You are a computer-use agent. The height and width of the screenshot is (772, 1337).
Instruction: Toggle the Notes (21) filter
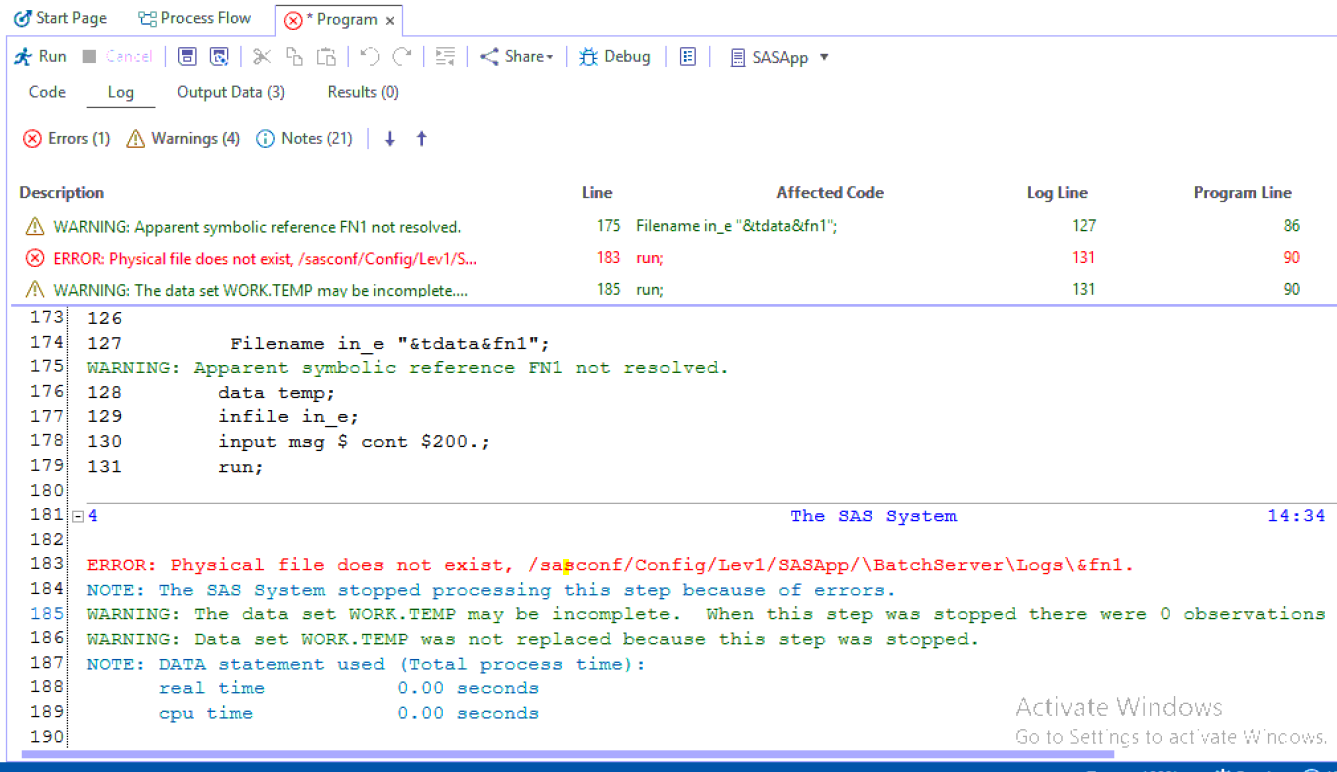[305, 139]
